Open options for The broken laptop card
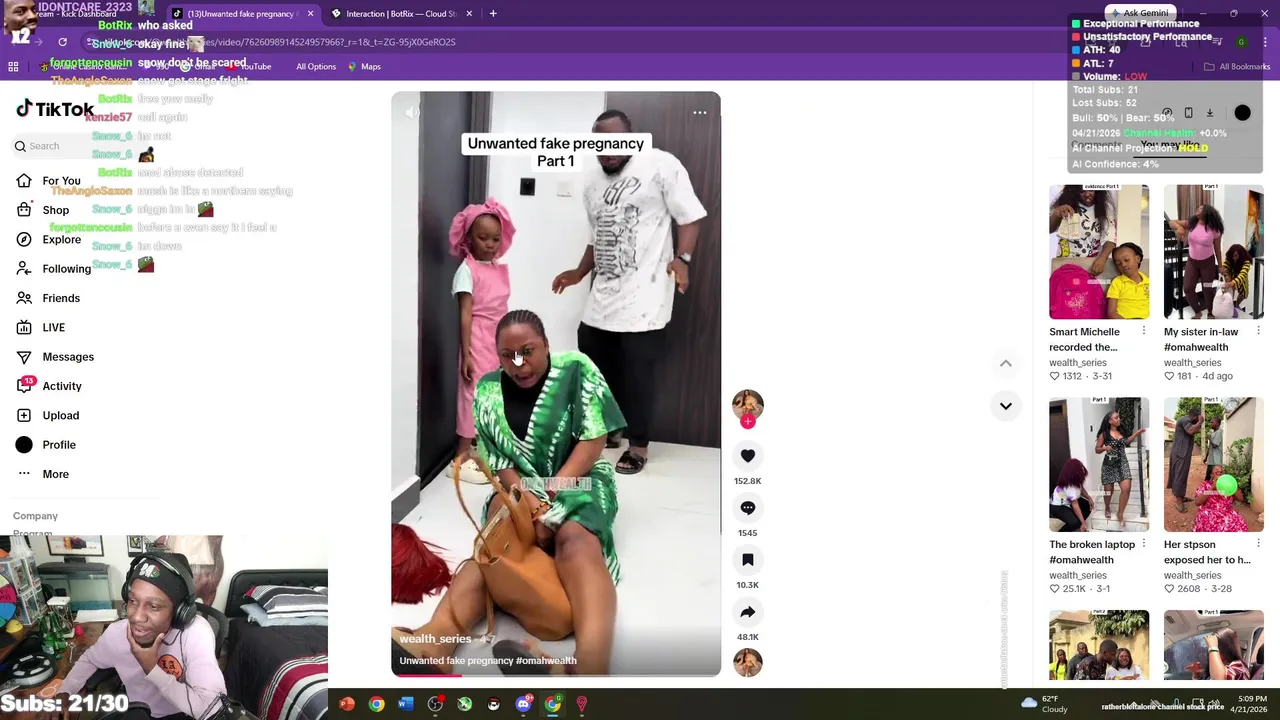This screenshot has height=720, width=1280. (1144, 544)
